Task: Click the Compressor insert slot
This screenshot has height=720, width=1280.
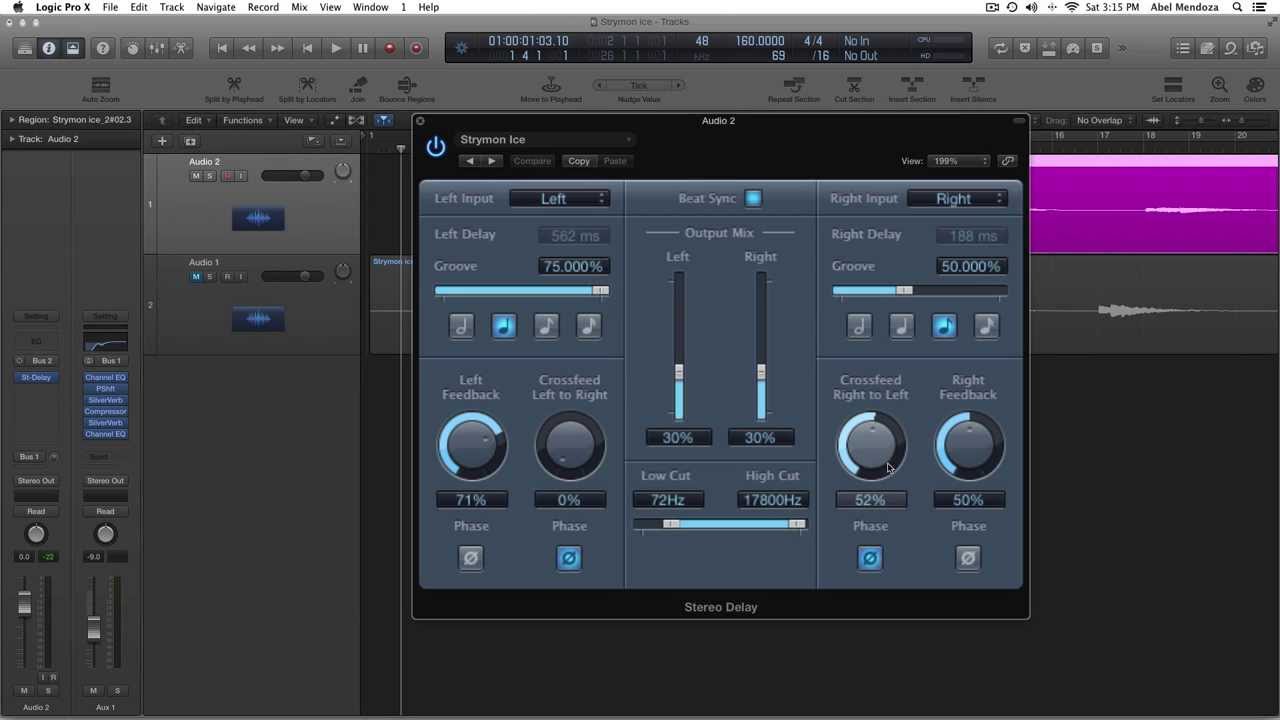Action: (105, 411)
